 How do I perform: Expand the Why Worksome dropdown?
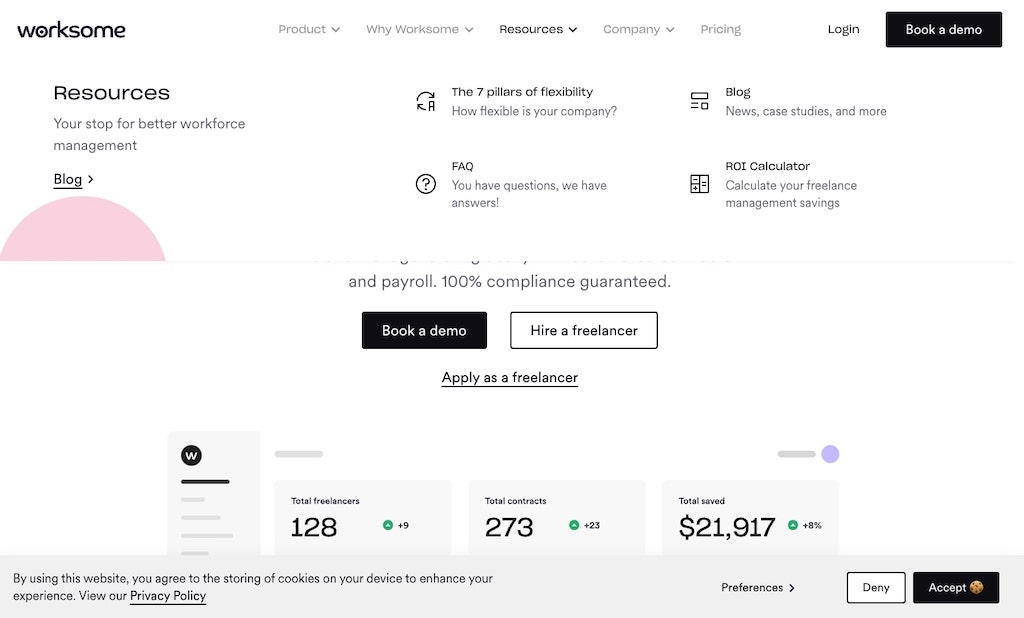pyautogui.click(x=419, y=29)
